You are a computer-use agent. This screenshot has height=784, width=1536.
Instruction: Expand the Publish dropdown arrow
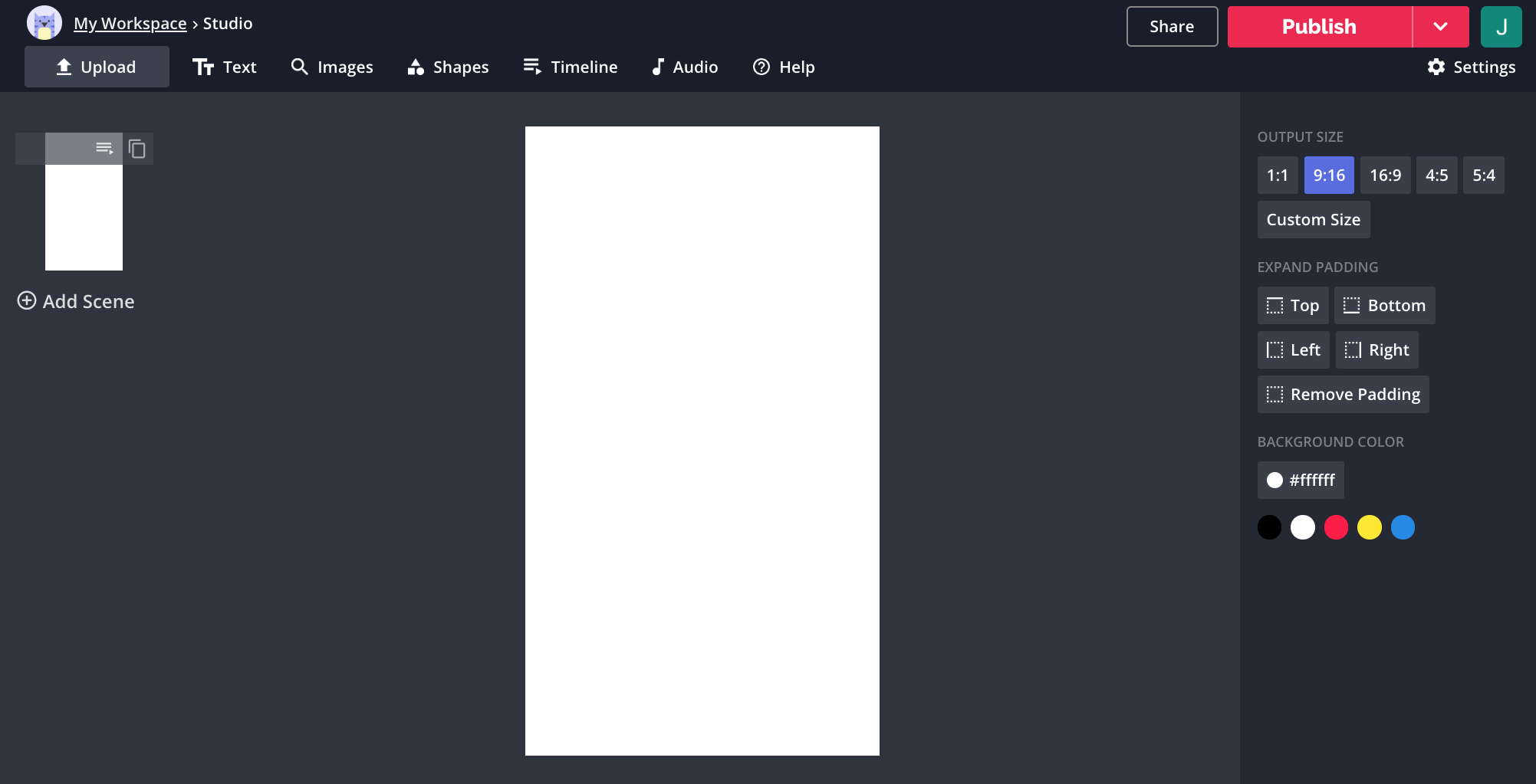pyautogui.click(x=1440, y=27)
